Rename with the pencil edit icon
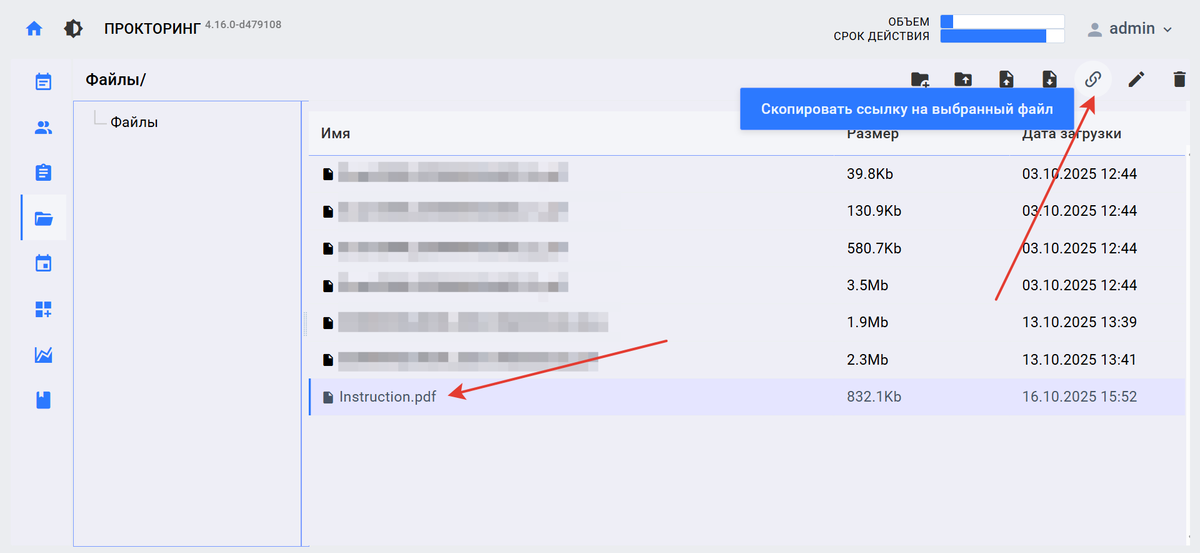Screen dimensions: 1200x553 point(1136,80)
